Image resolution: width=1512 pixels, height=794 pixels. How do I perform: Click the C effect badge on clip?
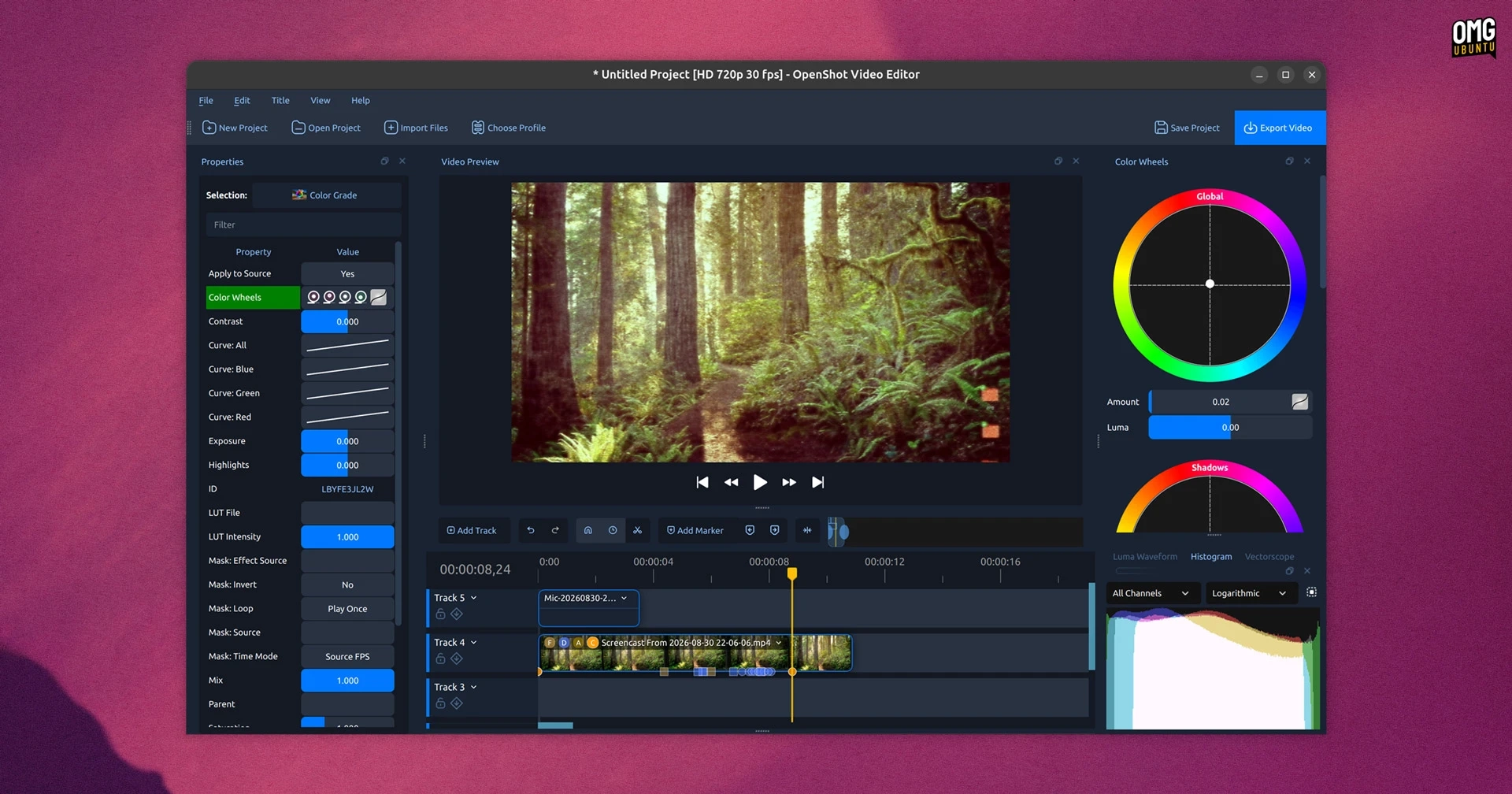(592, 643)
